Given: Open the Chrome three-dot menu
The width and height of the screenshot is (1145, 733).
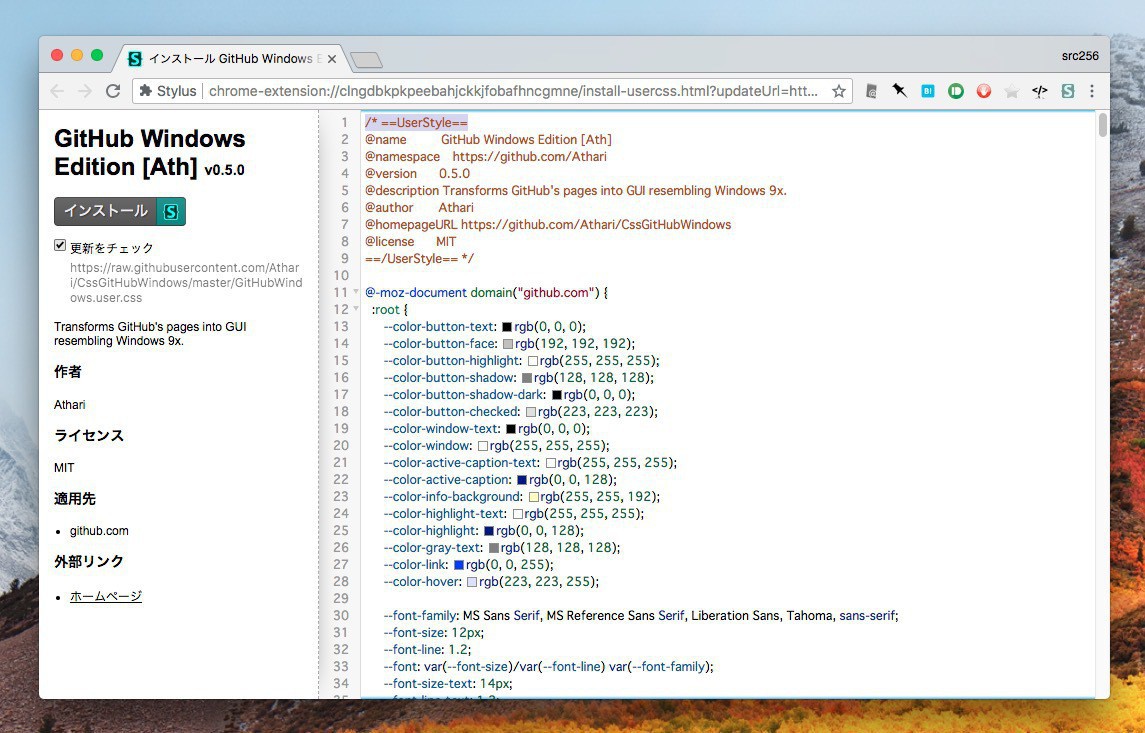Looking at the screenshot, I should point(1091,91).
